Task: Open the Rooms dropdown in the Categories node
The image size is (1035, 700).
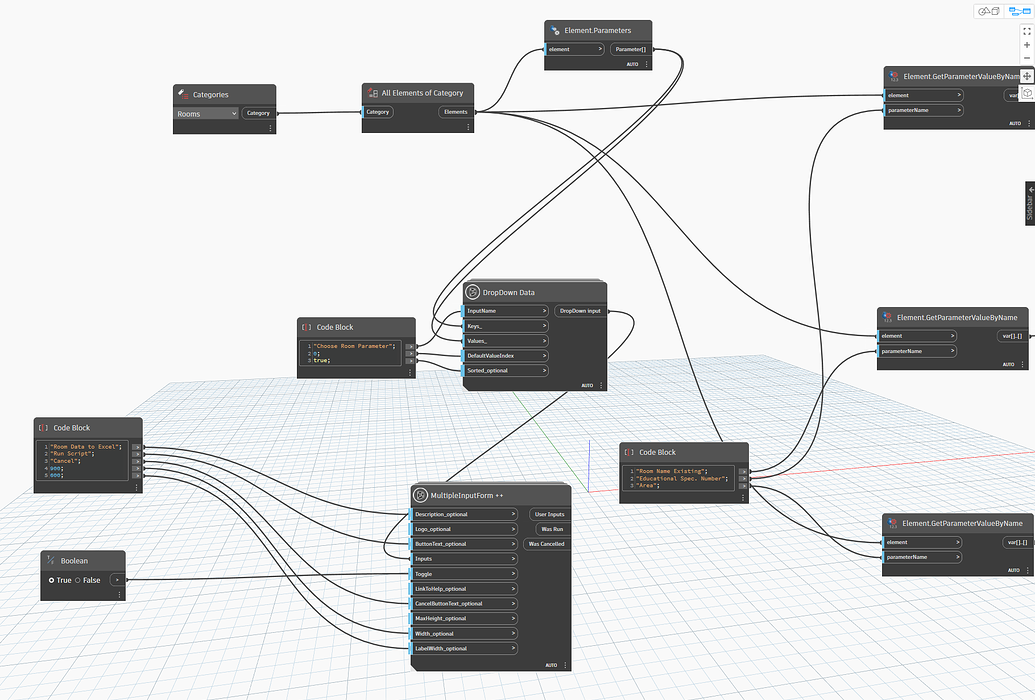Action: click(x=205, y=114)
